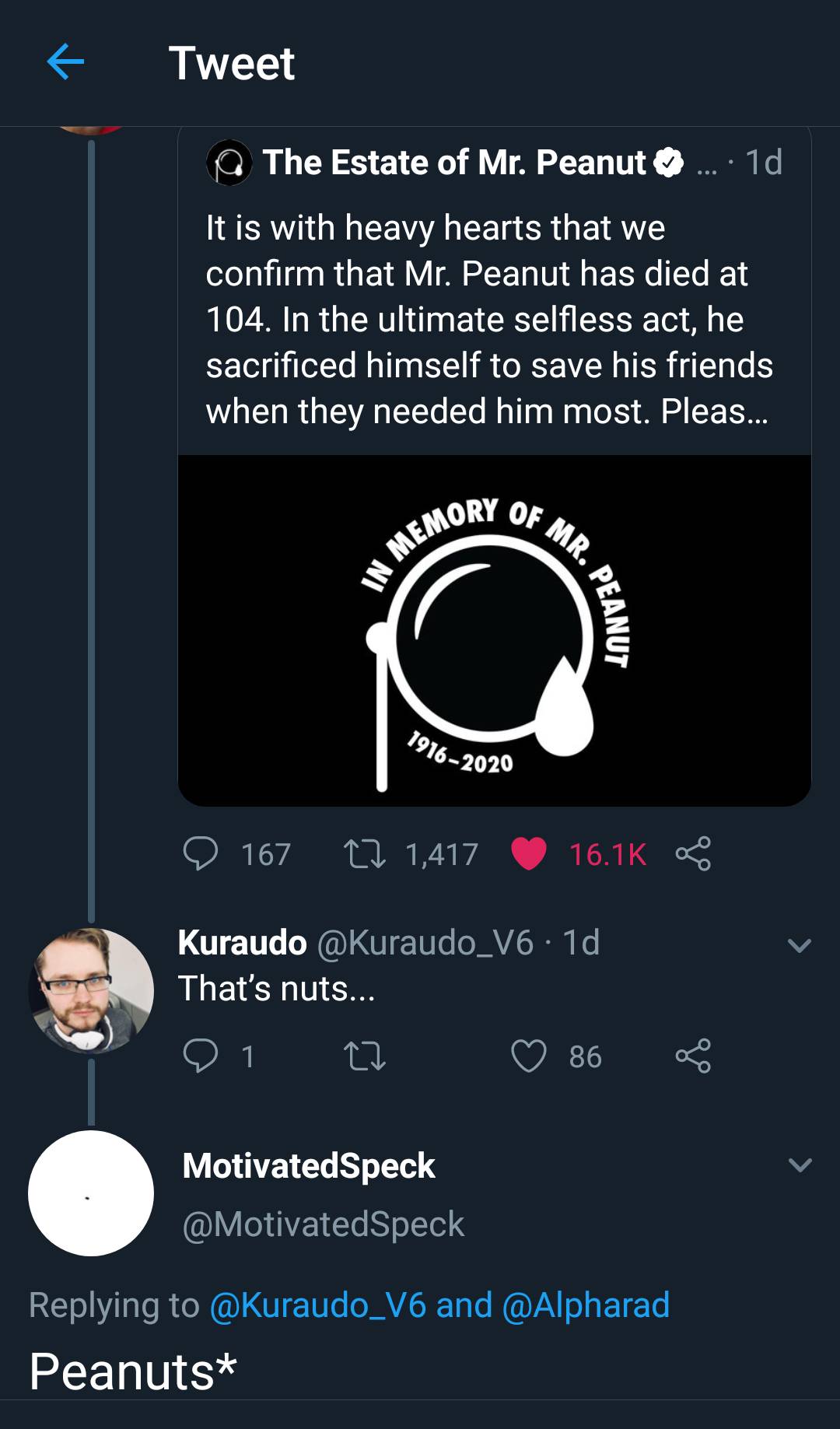
Task: Open the MotivatedSpeck display name
Action: tap(309, 1165)
